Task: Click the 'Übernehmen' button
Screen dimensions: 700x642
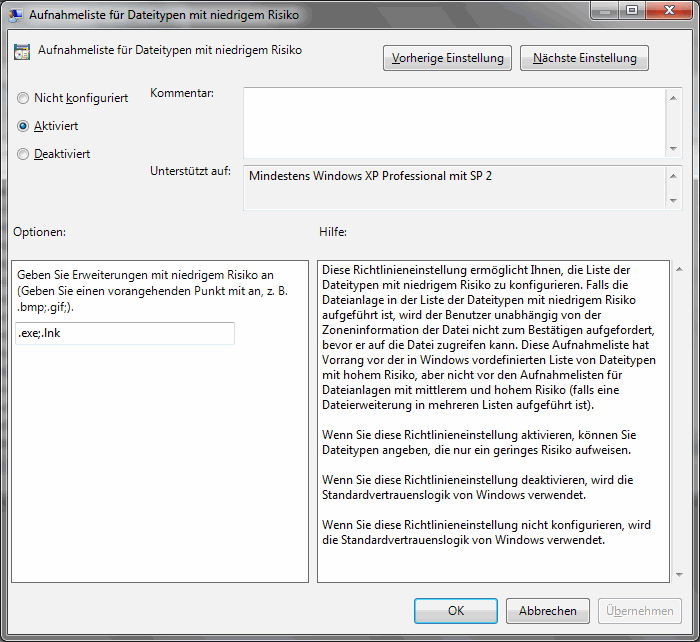Action: [x=639, y=610]
